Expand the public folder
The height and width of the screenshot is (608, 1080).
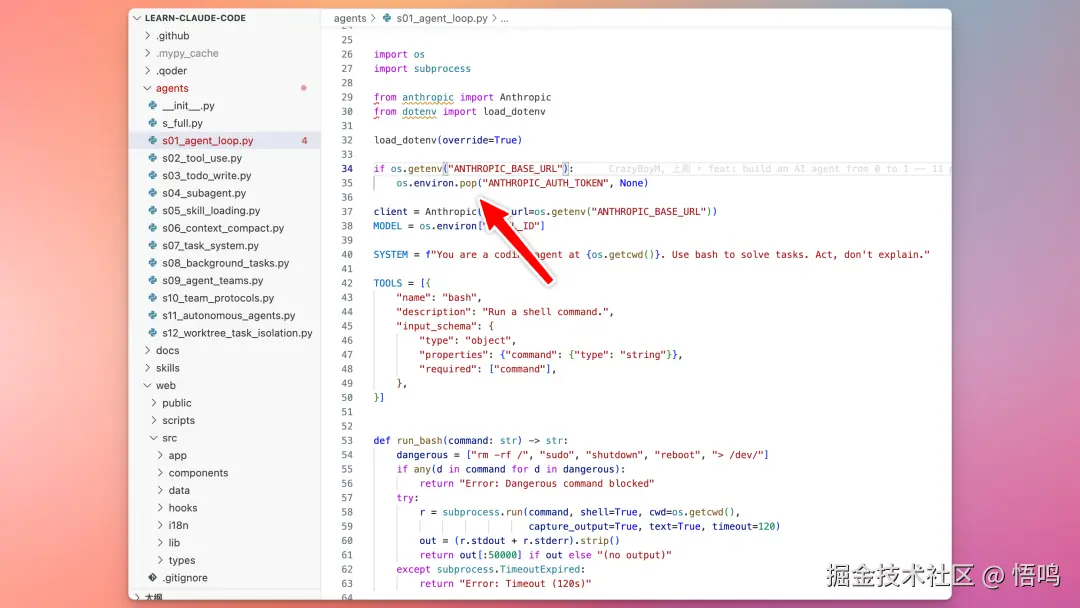pyautogui.click(x=154, y=403)
